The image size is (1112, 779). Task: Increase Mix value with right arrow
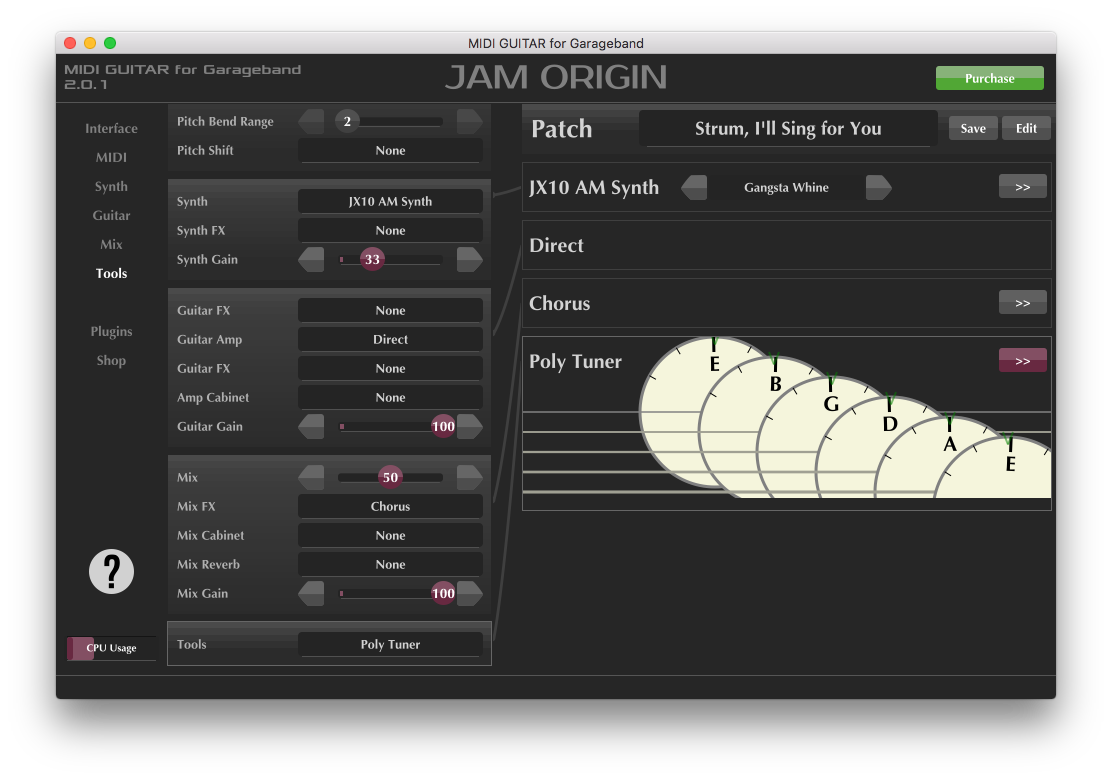click(x=469, y=477)
